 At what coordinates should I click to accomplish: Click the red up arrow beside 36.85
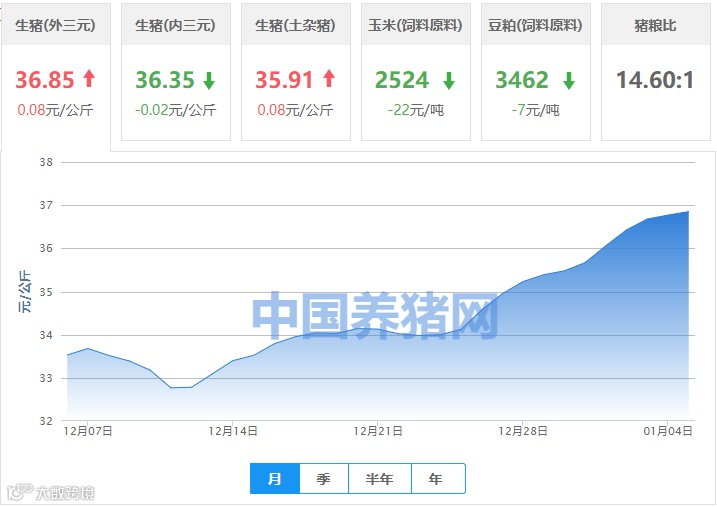[x=89, y=78]
